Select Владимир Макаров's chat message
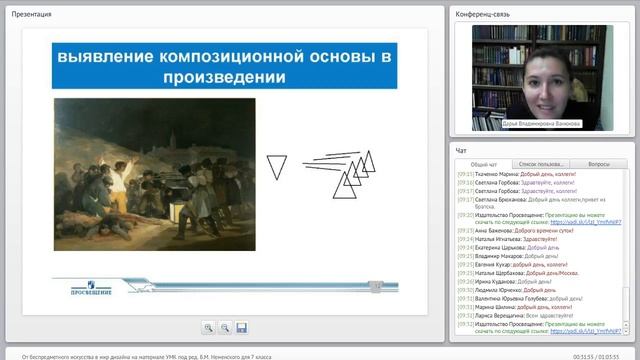Screen dimensions: 640x360 pyautogui.click(x=508, y=256)
